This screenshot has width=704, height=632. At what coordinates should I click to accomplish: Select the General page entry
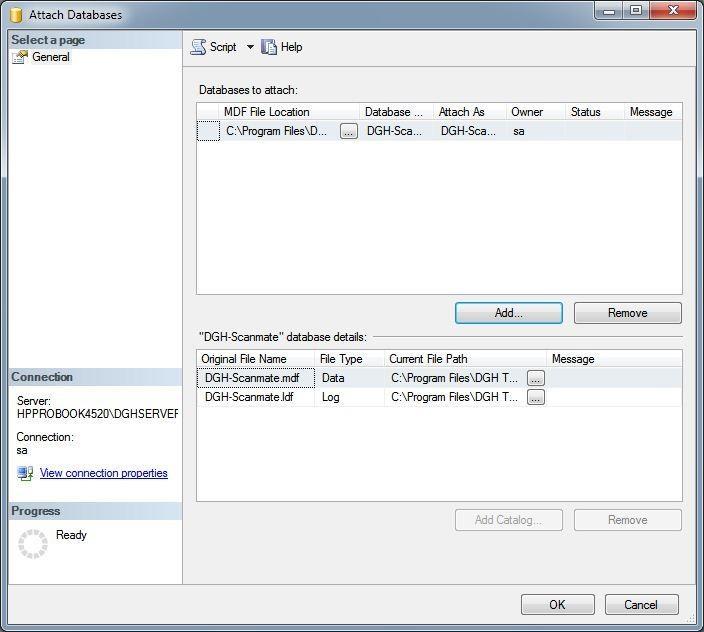(x=51, y=57)
